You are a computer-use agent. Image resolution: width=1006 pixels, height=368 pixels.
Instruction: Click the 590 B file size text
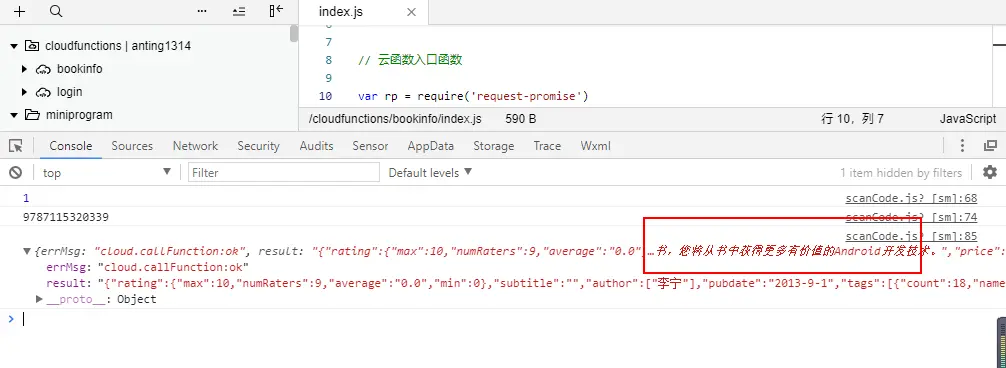tap(520, 119)
